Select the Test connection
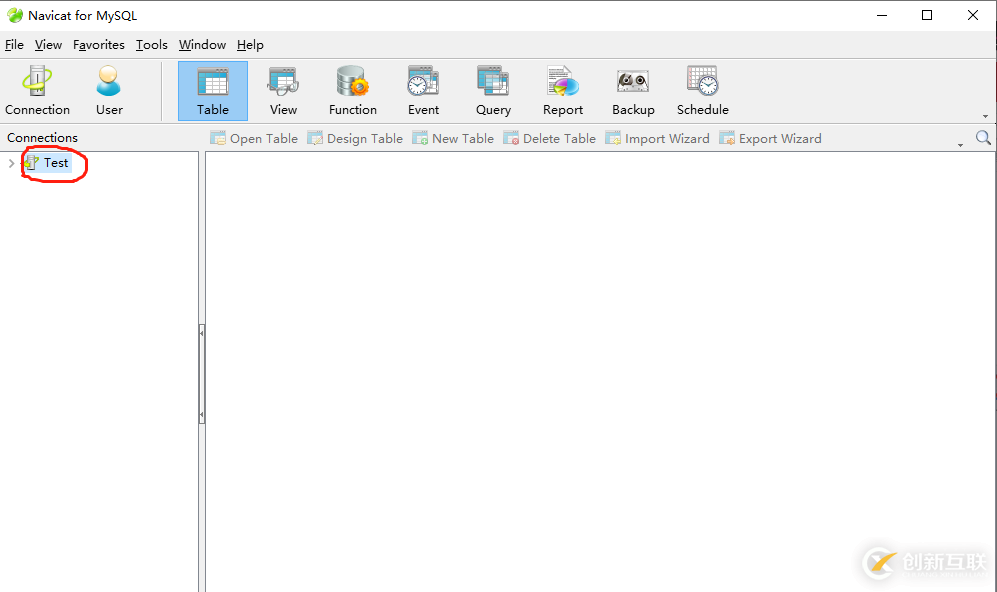The image size is (997, 592). (x=47, y=163)
